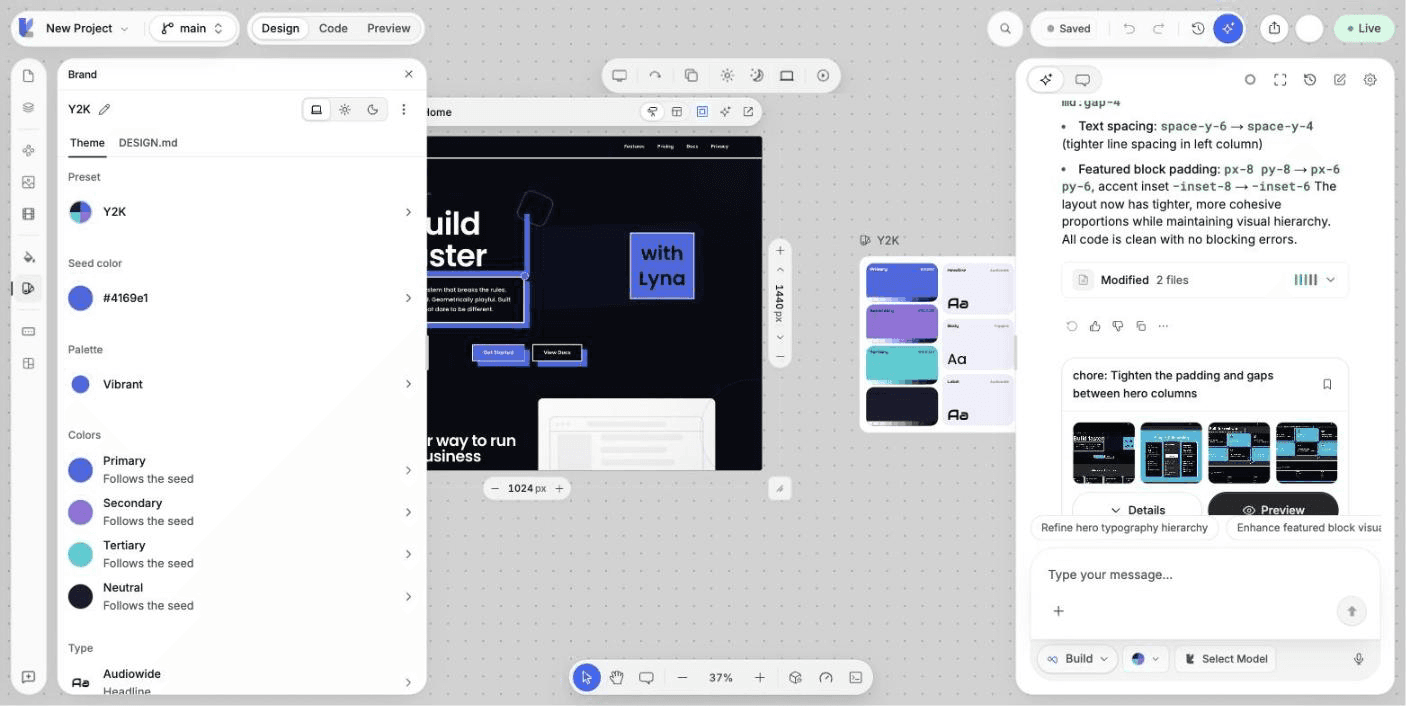Thumbs up the assistant response
Image resolution: width=1406 pixels, height=706 pixels.
[x=1095, y=326]
